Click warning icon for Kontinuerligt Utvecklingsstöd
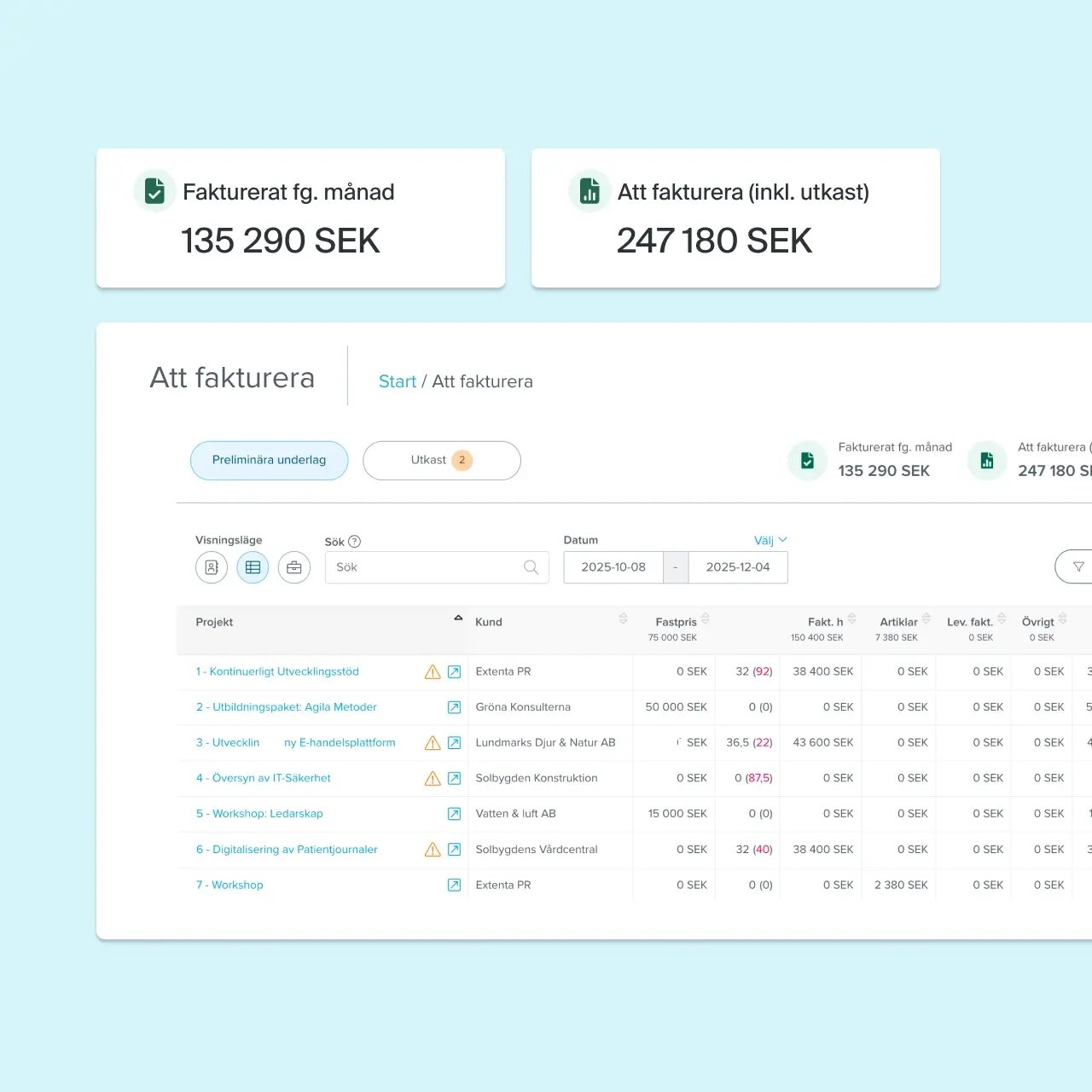The height and width of the screenshot is (1092, 1092). point(433,672)
